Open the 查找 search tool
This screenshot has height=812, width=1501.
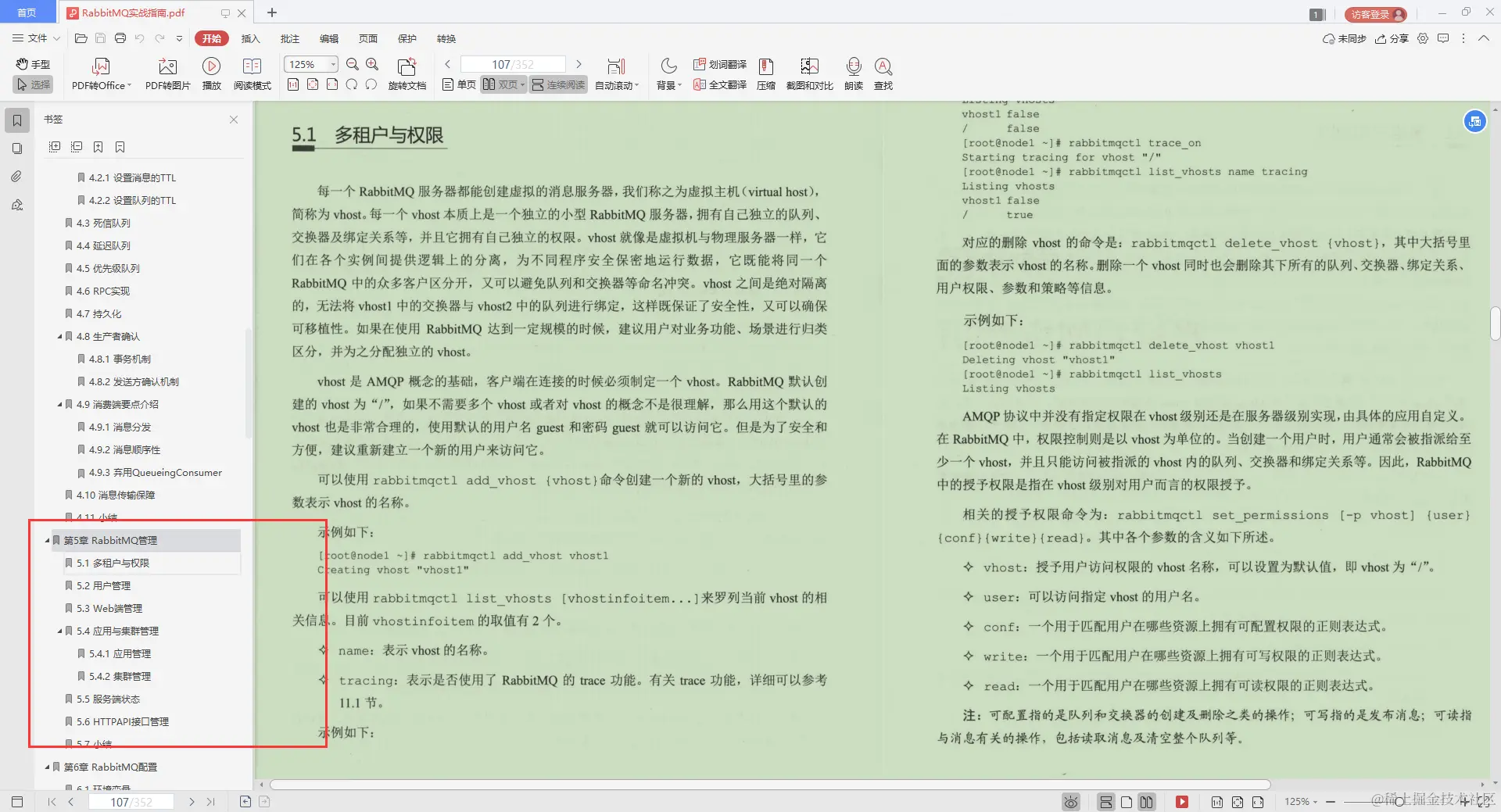883,73
